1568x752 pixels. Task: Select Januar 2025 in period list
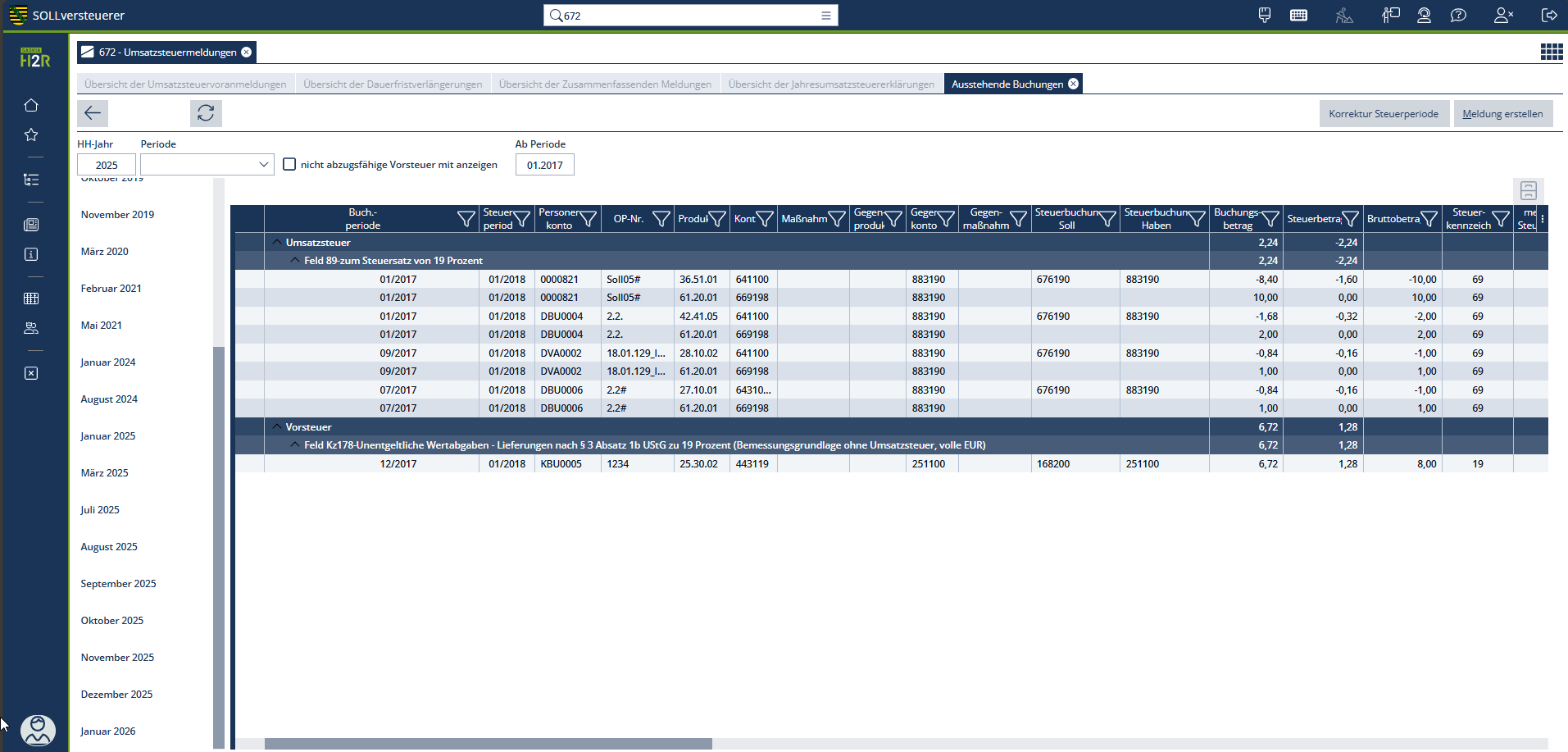(108, 436)
